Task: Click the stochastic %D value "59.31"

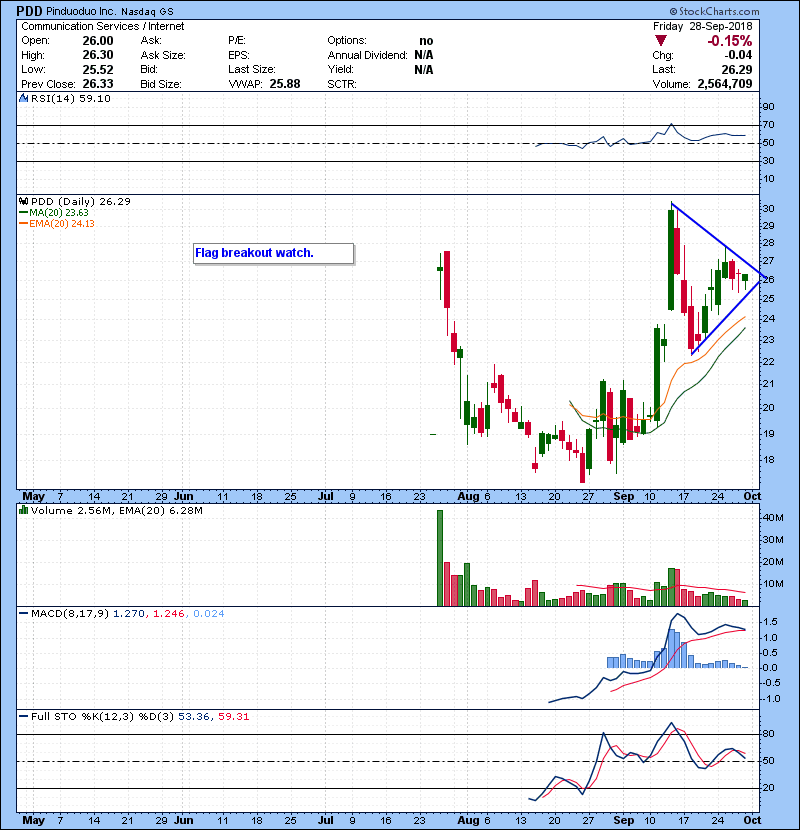Action: 233,716
